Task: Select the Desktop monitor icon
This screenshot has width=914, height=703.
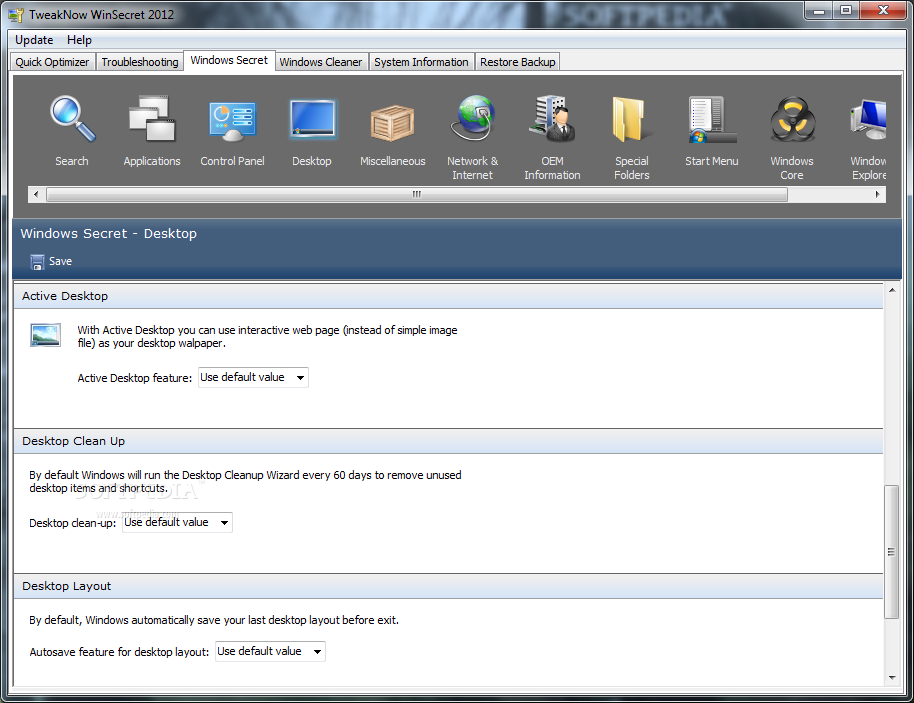Action: tap(312, 119)
